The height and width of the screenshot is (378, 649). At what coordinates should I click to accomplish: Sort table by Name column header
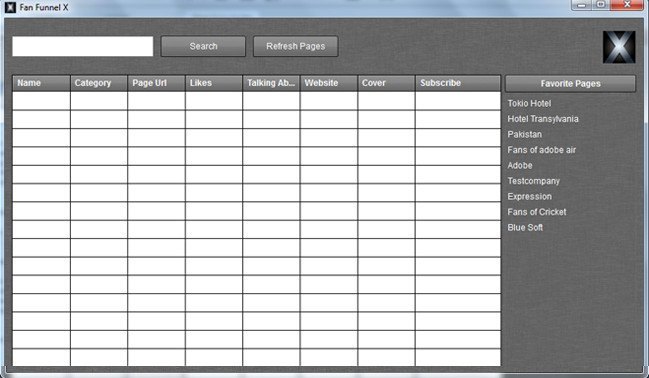(x=41, y=83)
